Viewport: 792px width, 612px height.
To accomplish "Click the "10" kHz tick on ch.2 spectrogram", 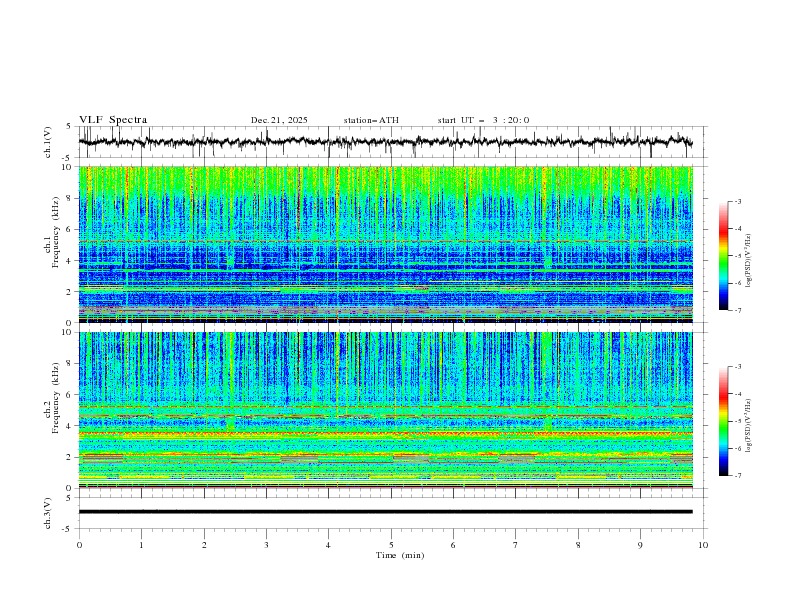I will click(67, 332).
